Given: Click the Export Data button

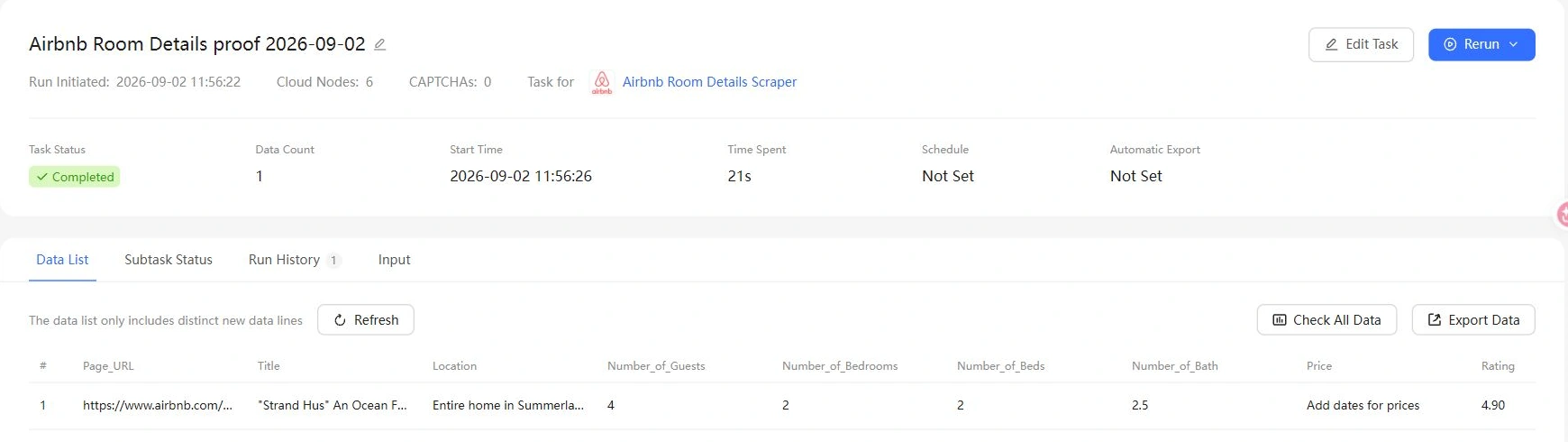Looking at the screenshot, I should click(x=1473, y=320).
